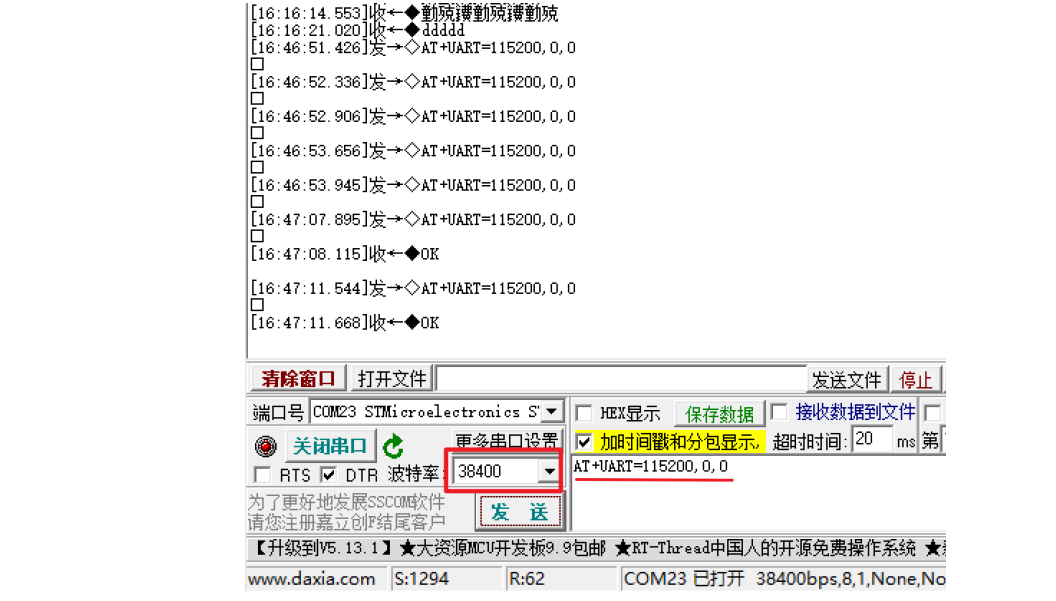Screen dimensions: 1056x601
Task: Click the red serial port status indicator
Action: pyautogui.click(x=265, y=446)
